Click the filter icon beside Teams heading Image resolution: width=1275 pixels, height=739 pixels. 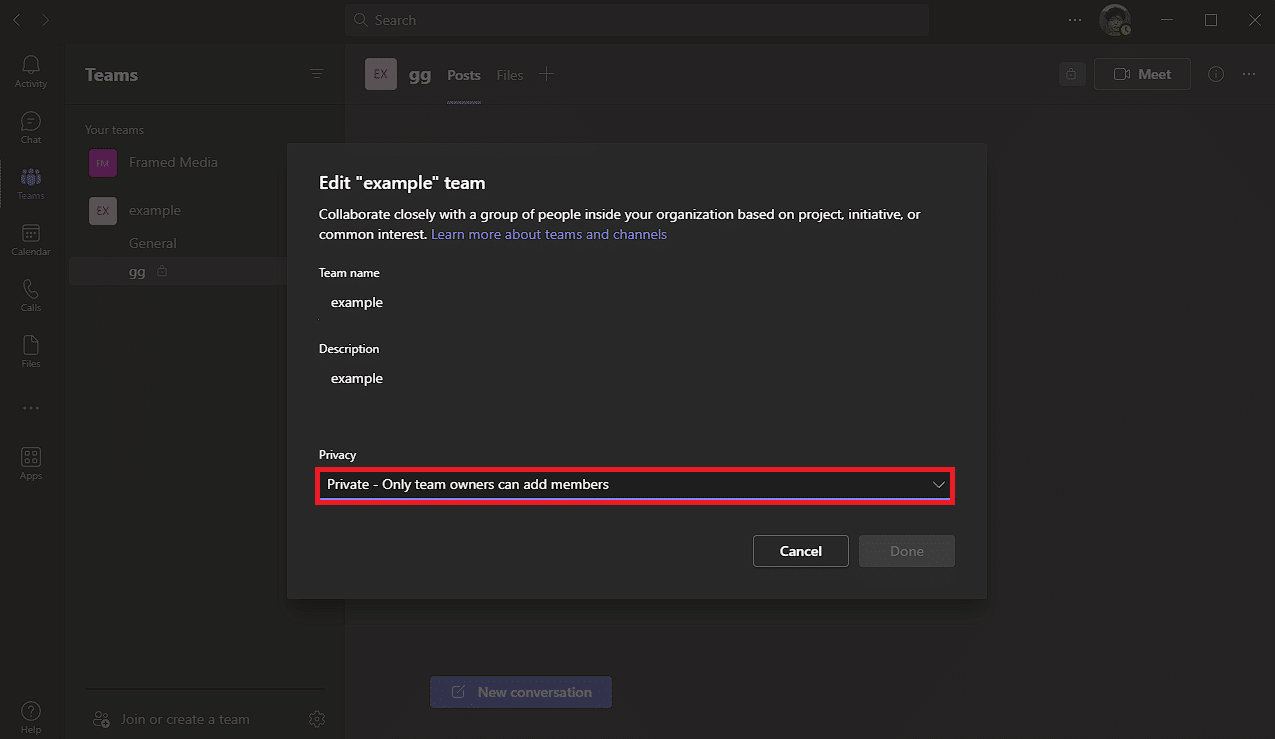(317, 74)
